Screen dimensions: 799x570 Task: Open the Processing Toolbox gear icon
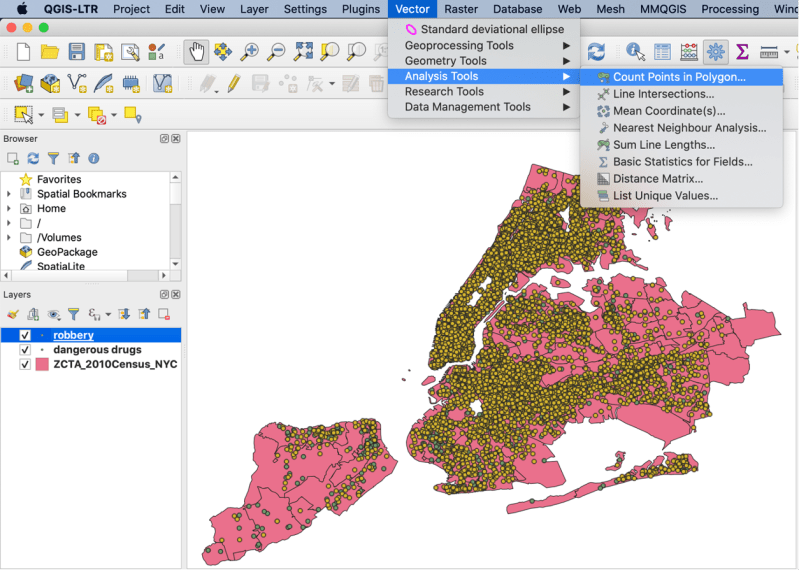coord(715,52)
